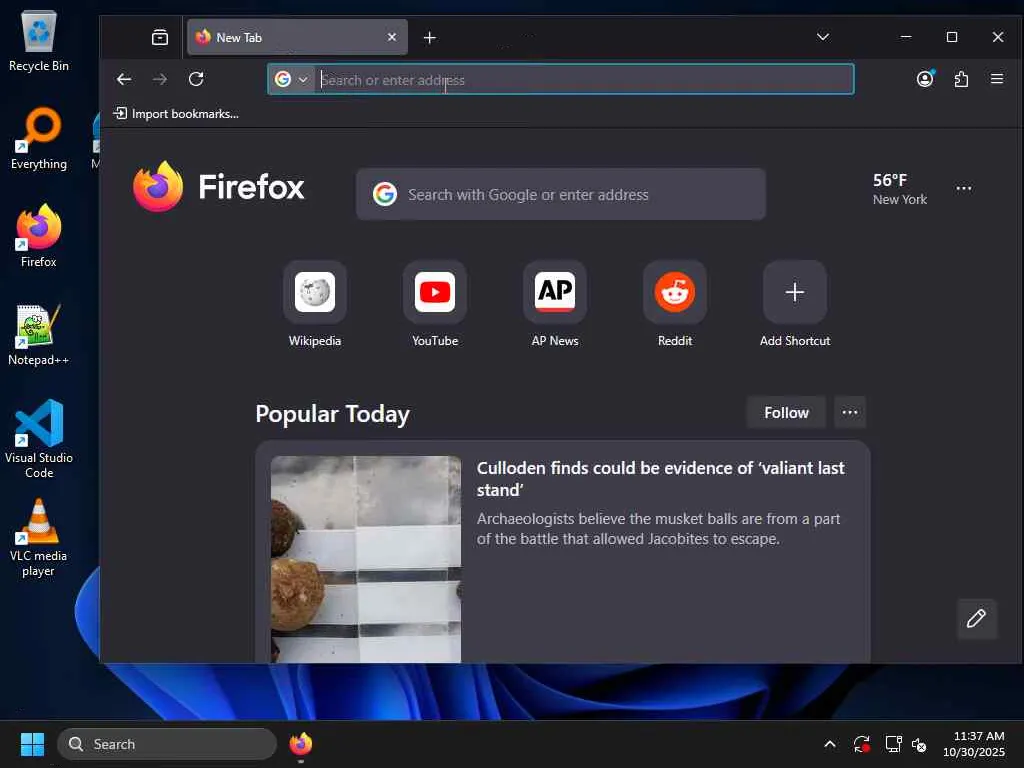Go forward with the forward arrow
The image size is (1024, 768).
[x=159, y=79]
